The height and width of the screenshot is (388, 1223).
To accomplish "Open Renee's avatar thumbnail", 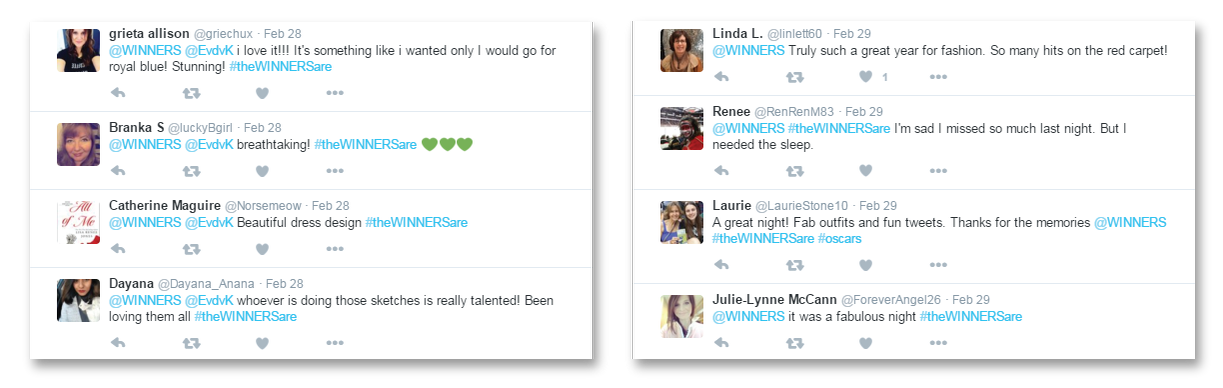I will click(x=682, y=128).
